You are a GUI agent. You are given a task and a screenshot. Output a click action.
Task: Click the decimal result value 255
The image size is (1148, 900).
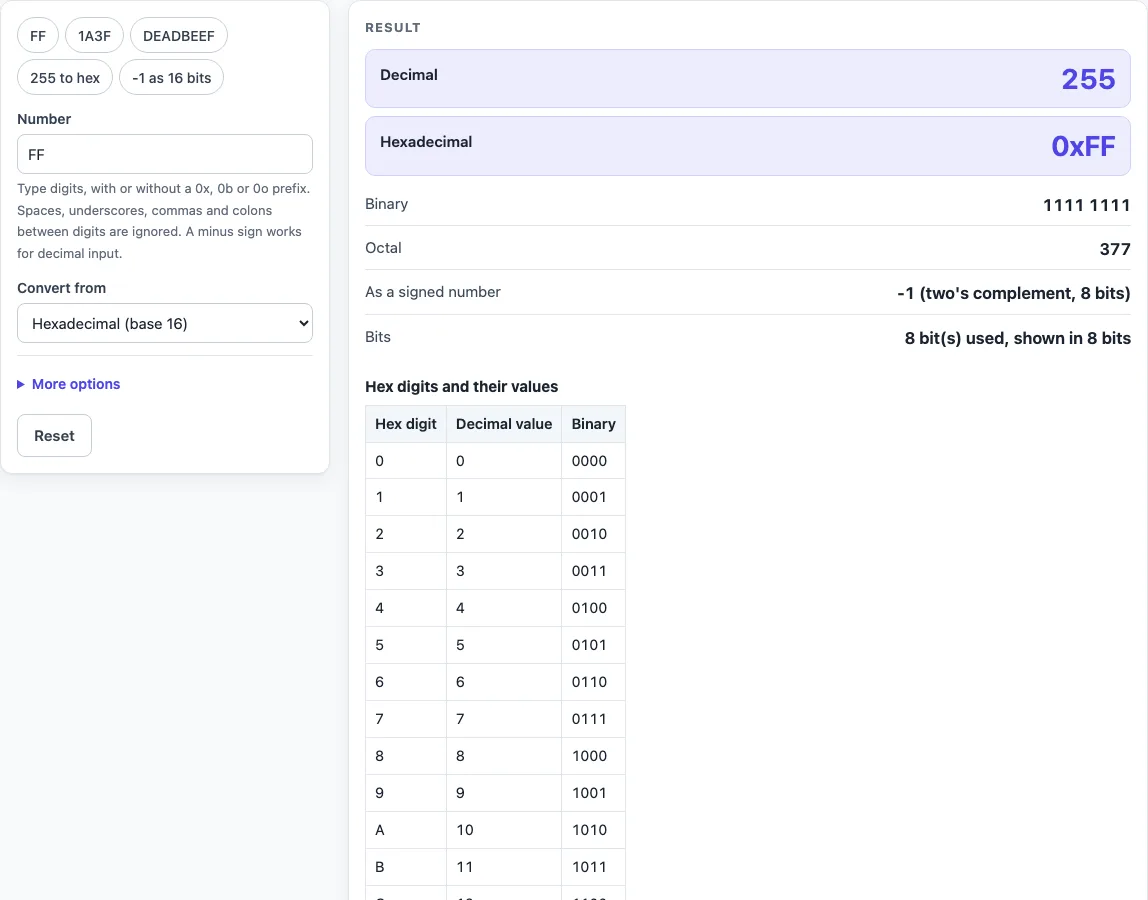click(1088, 79)
